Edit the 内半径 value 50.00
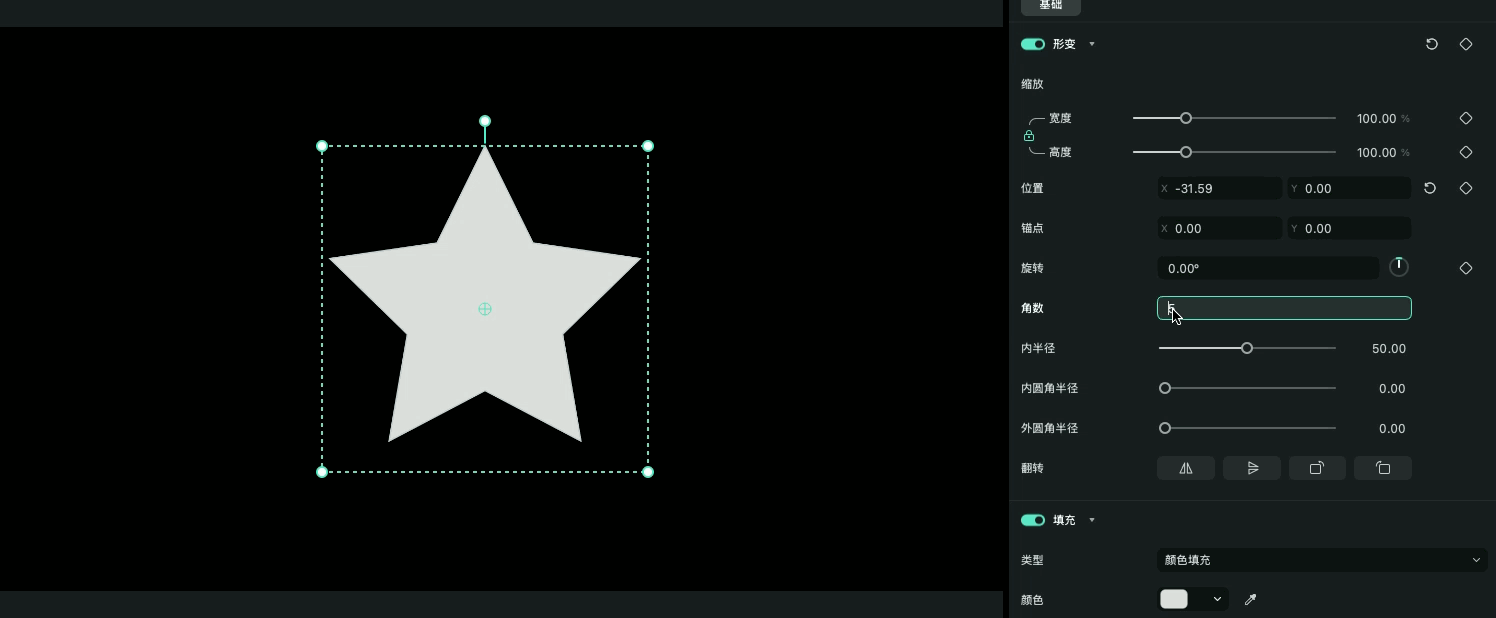 (x=1389, y=348)
